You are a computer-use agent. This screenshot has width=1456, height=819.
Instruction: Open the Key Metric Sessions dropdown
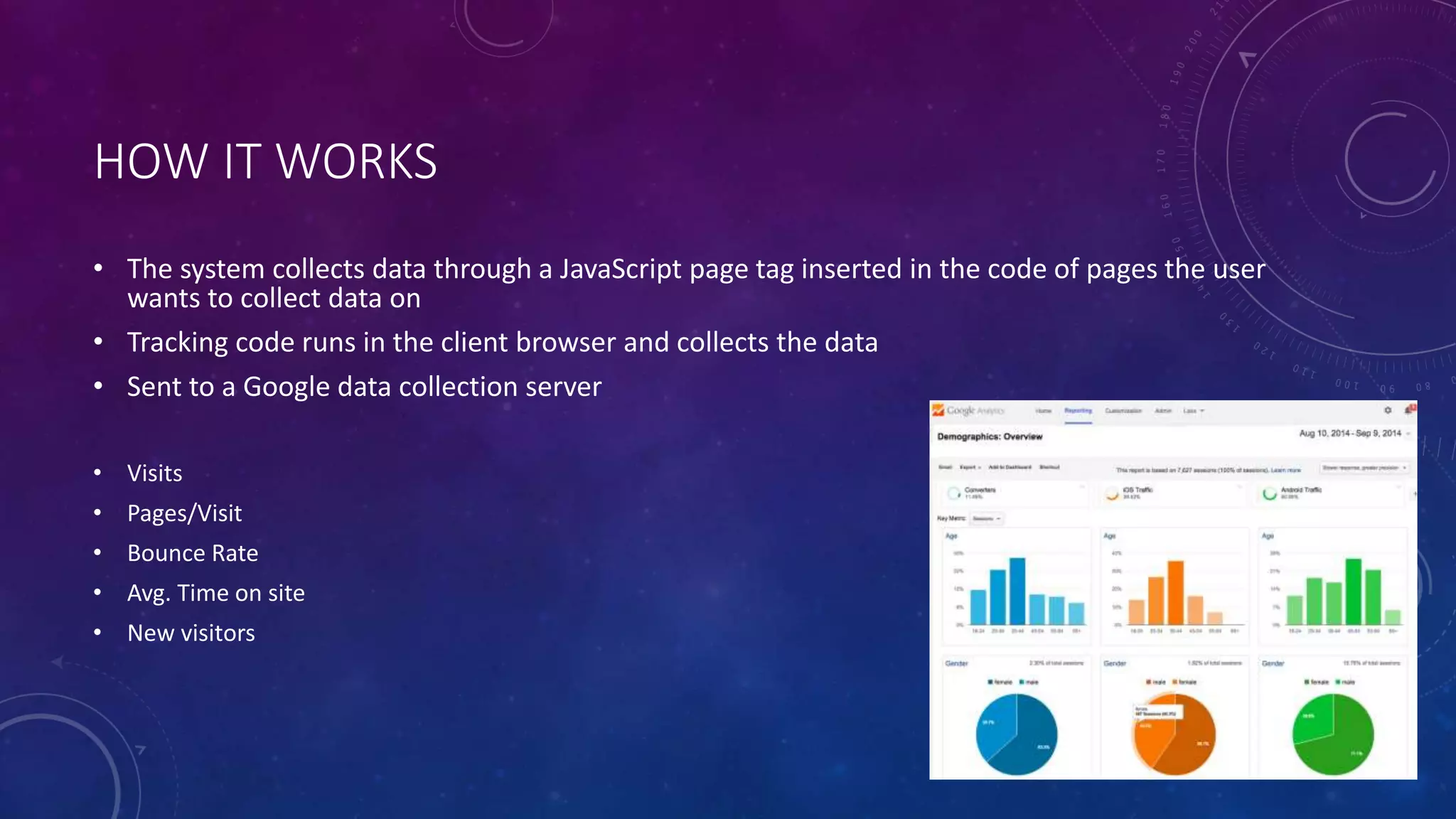987,518
